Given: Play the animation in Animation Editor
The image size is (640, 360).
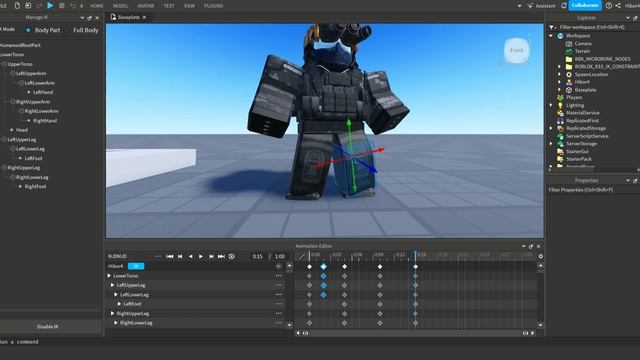Looking at the screenshot, I should (x=201, y=256).
